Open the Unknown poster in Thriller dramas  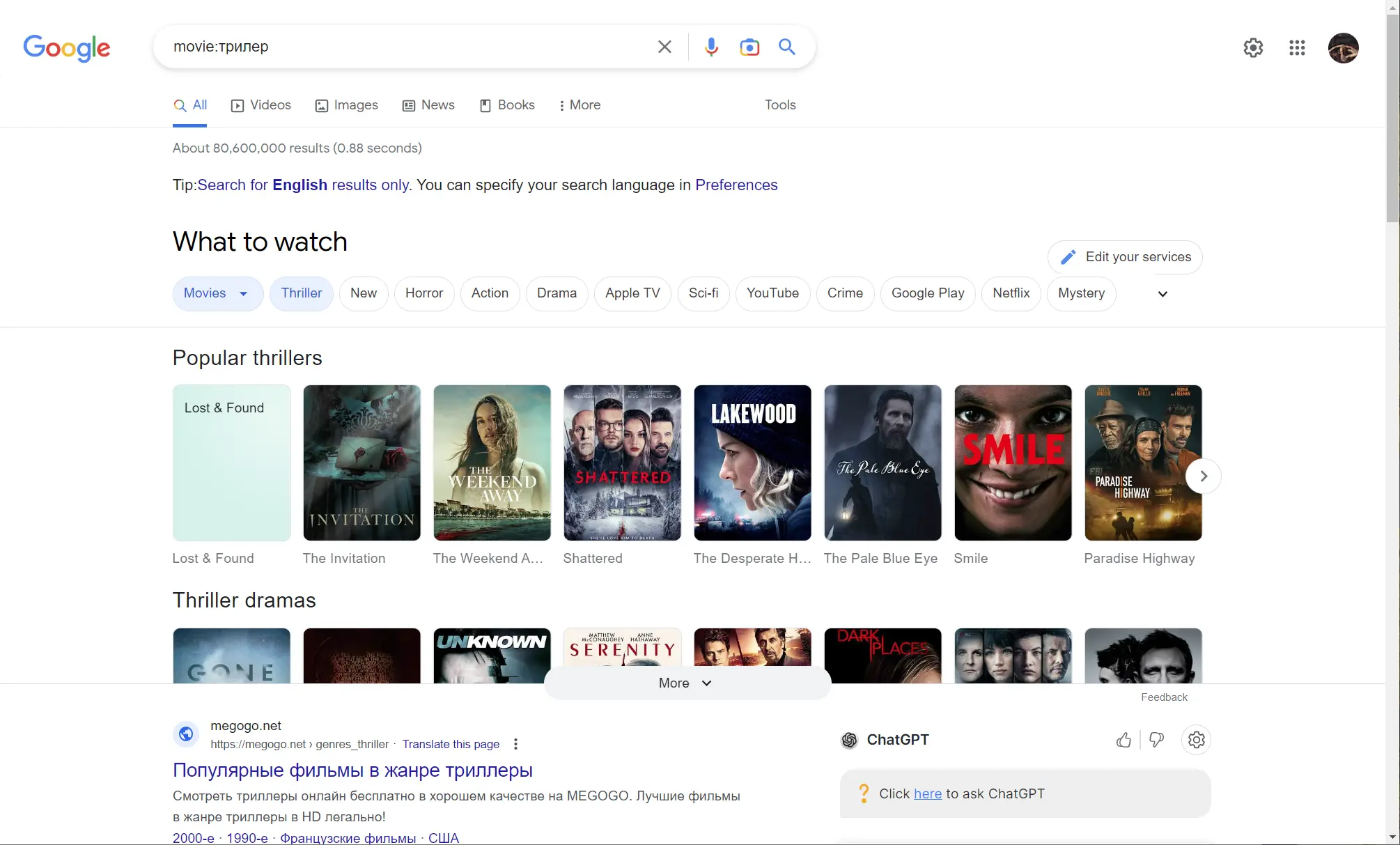tap(492, 656)
